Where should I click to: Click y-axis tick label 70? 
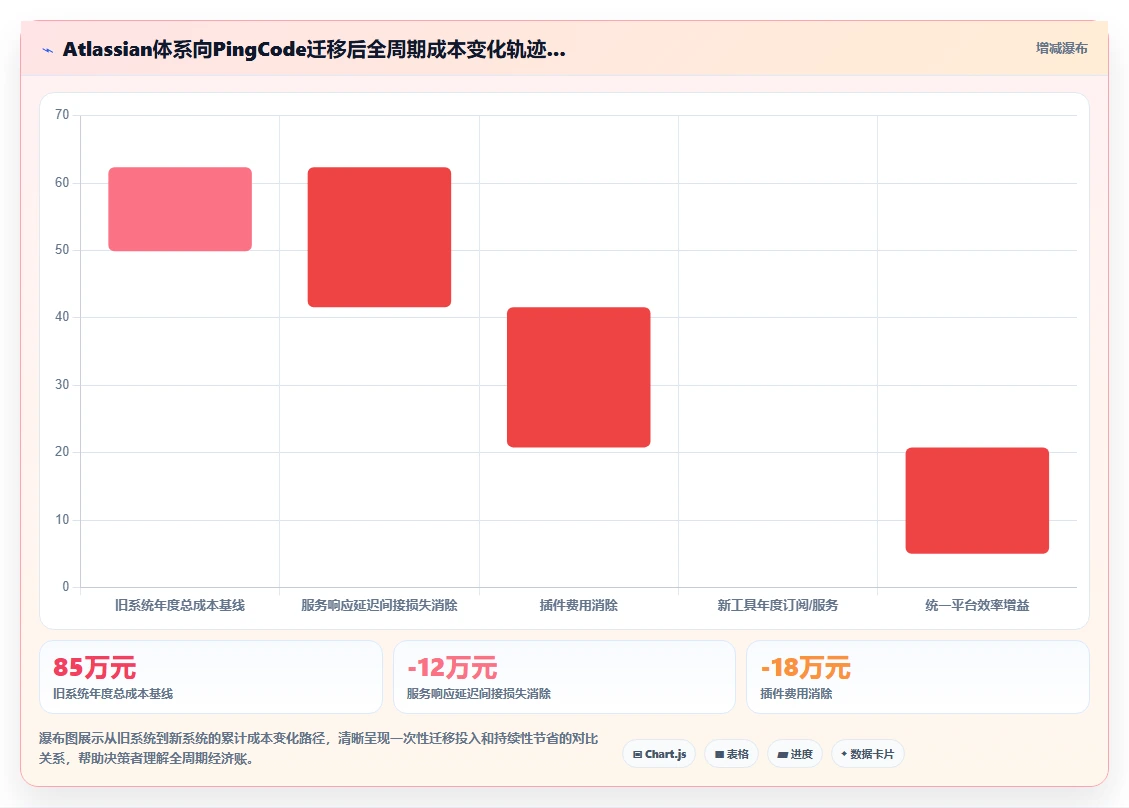(62, 115)
